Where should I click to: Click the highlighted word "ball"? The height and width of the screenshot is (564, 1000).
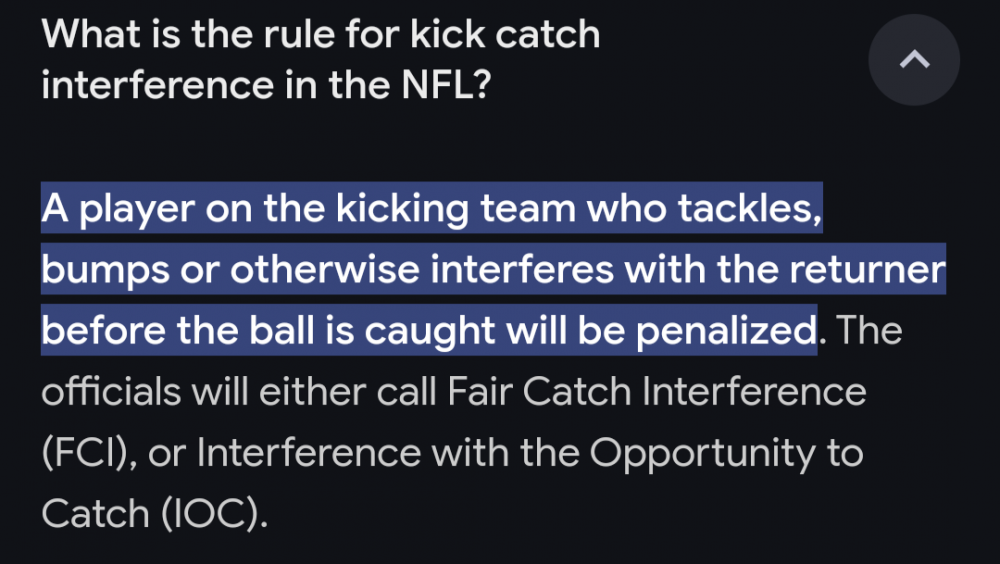click(x=324, y=330)
